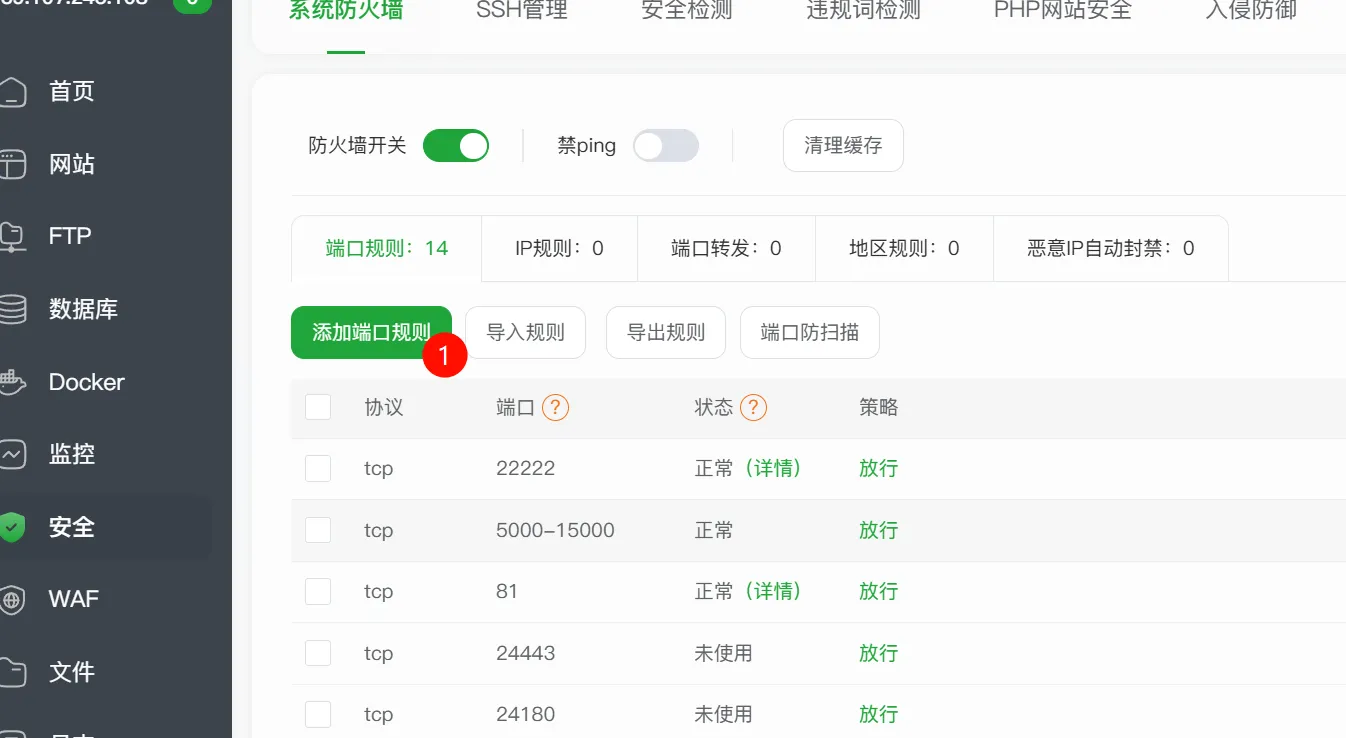Click the Home icon in sidebar

coord(12,92)
